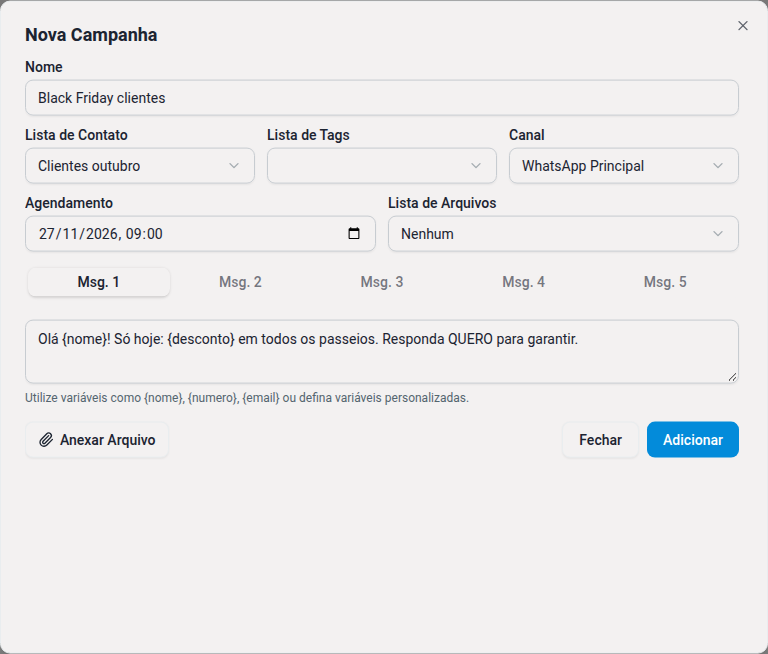The height and width of the screenshot is (654, 768).
Task: Close the Nova Campanha dialog with X
Action: point(743,25)
